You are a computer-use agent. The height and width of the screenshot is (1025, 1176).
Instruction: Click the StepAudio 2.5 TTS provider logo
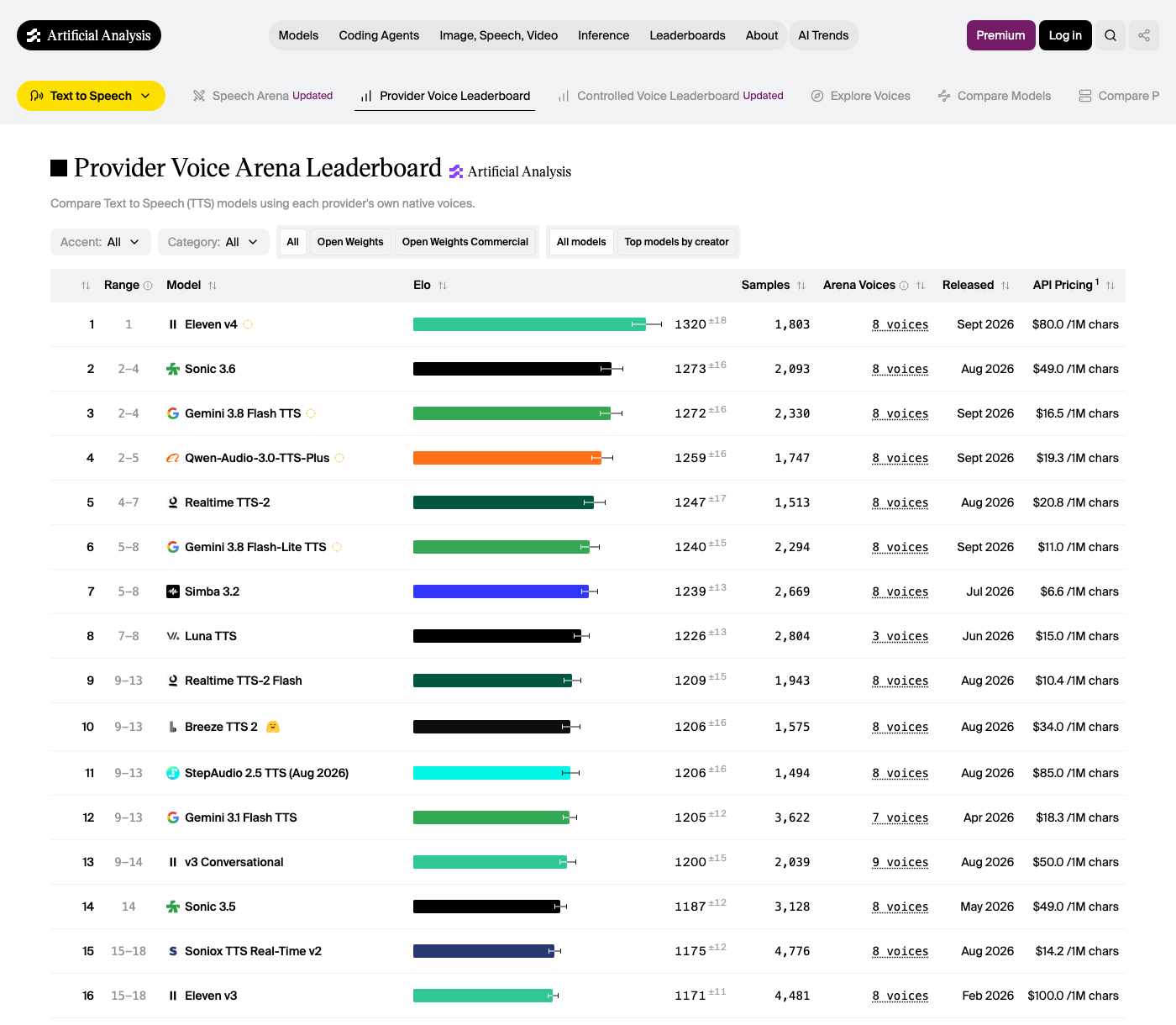[x=173, y=773]
